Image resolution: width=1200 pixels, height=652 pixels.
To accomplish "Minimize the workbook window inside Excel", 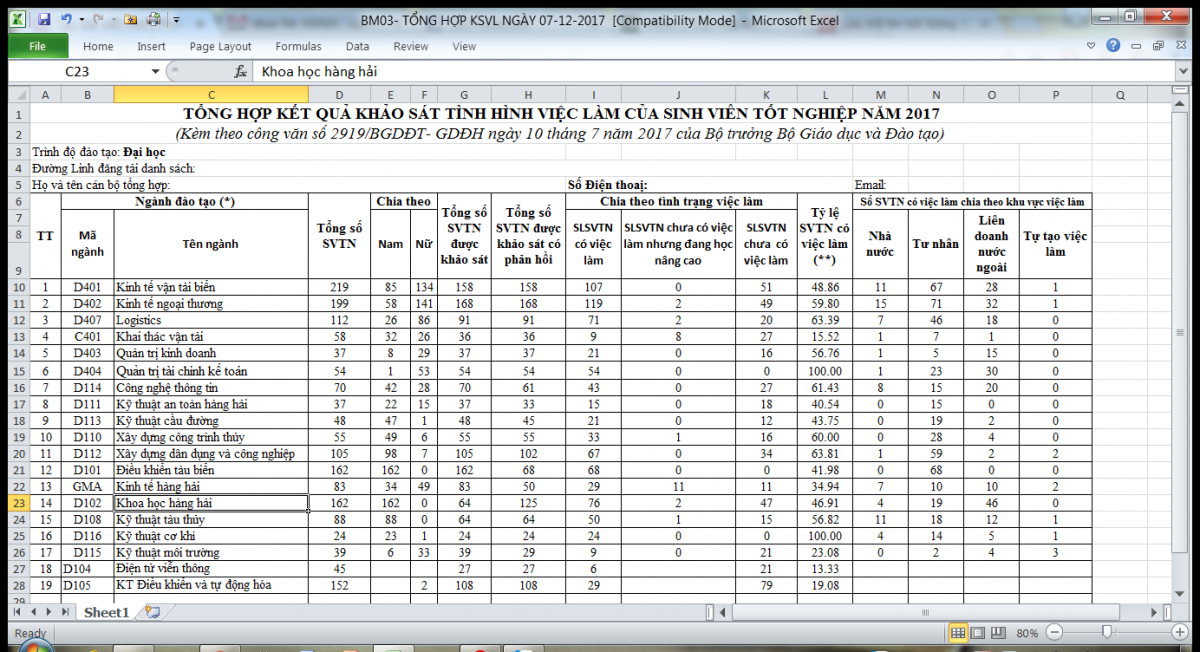I will click(x=1136, y=46).
